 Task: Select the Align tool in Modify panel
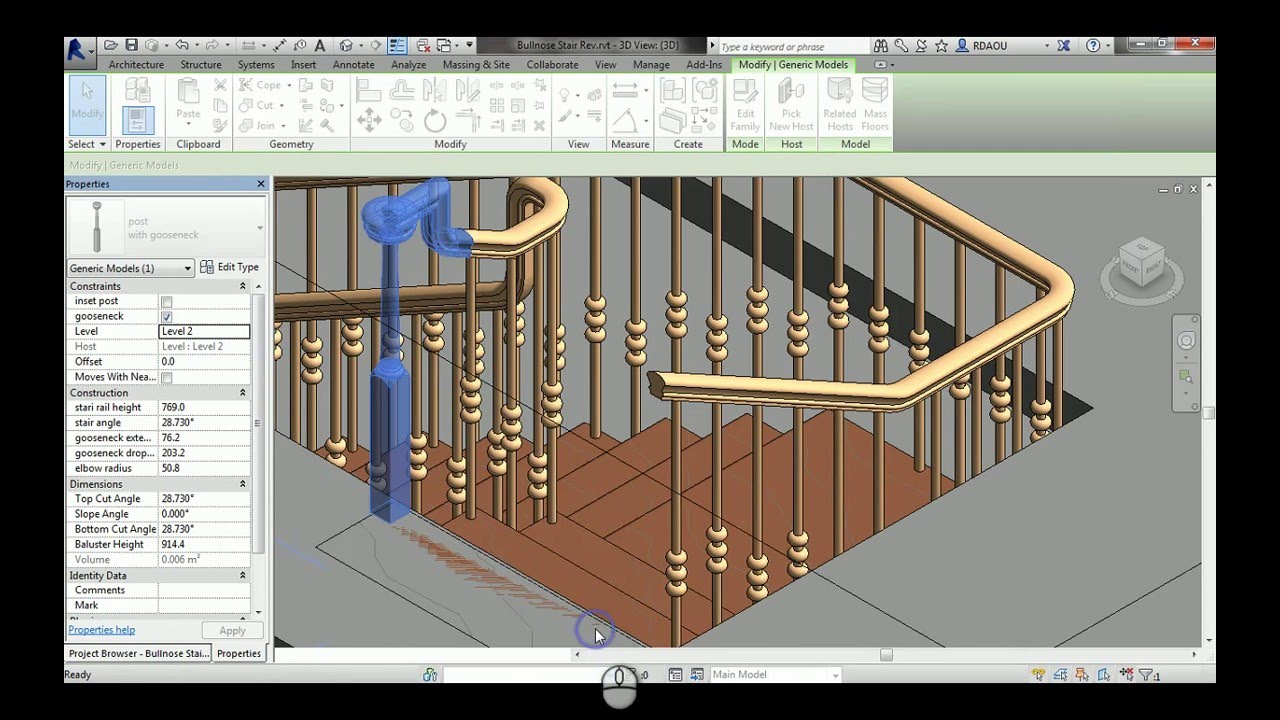[369, 90]
